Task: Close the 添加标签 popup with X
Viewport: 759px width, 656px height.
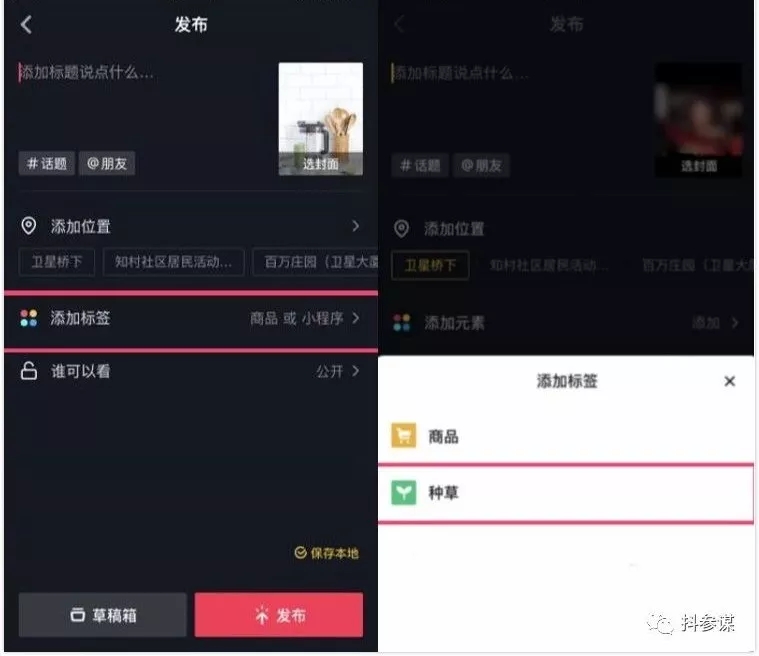Action: tap(729, 381)
